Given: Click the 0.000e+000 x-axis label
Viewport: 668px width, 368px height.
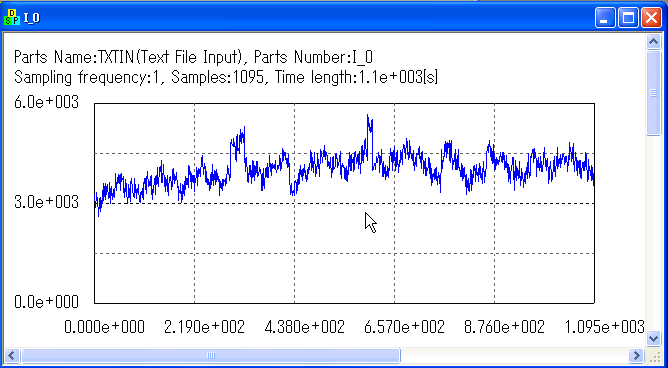Looking at the screenshot, I should 104,328.
